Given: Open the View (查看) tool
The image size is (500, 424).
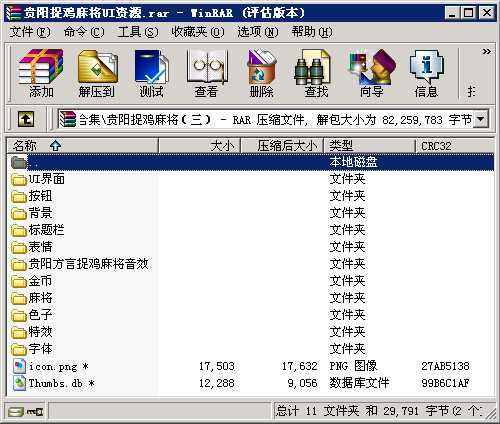Looking at the screenshot, I should pos(207,73).
